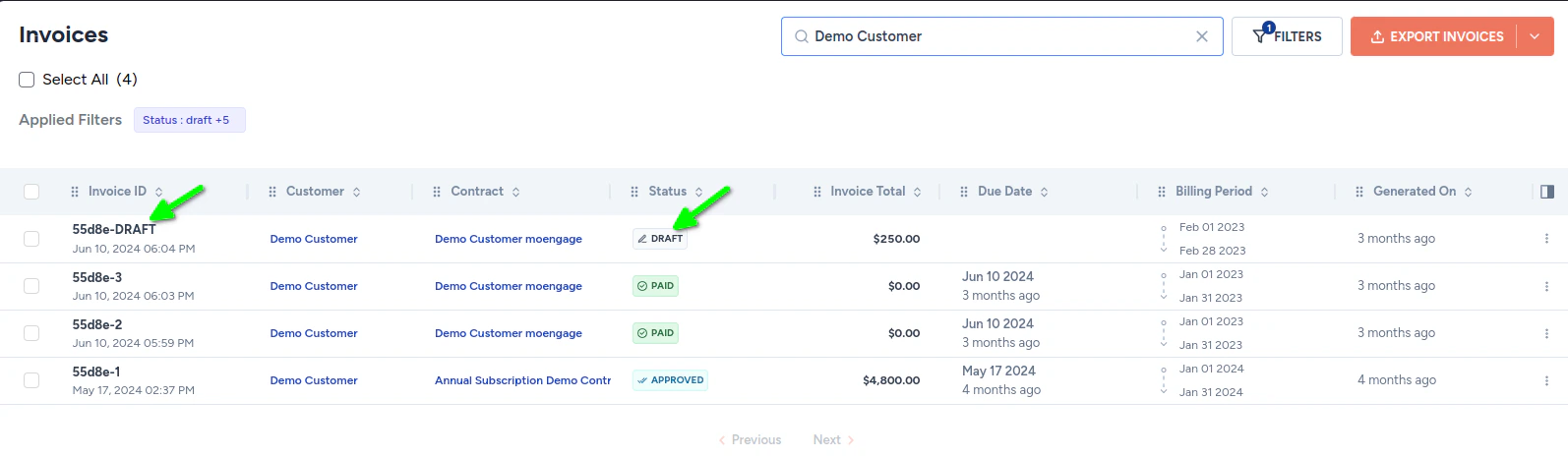The image size is (1568, 458).
Task: Open the Filters panel
Action: 1287,36
